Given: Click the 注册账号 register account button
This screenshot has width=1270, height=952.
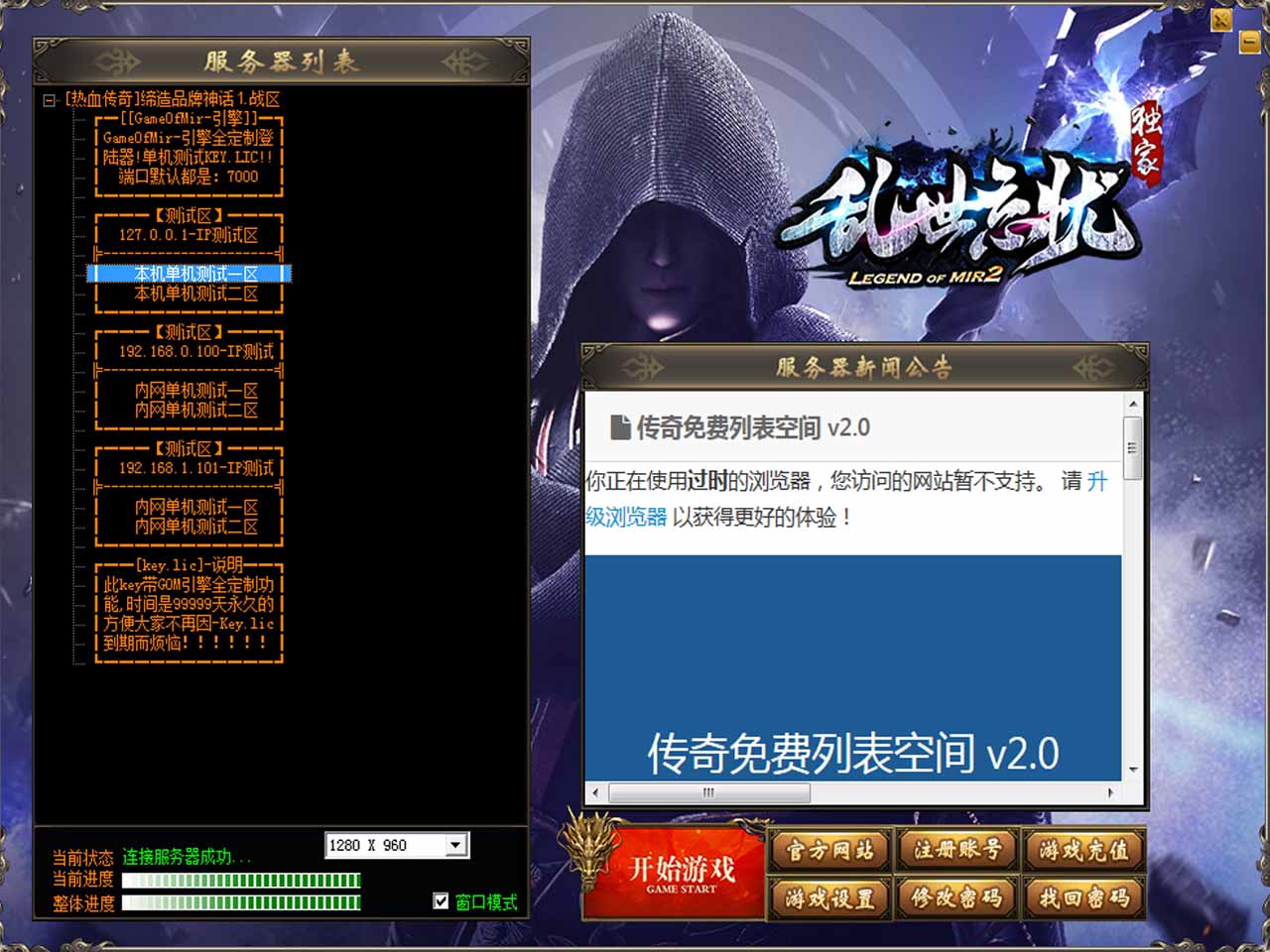Looking at the screenshot, I should 957,851.
